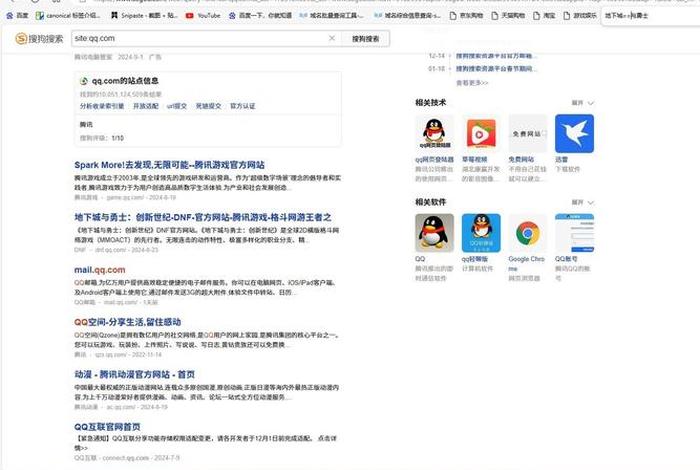Viewport: 700px width, 470px height.
Task: Click the qq.com的站点信息 heading
Action: coord(125,81)
